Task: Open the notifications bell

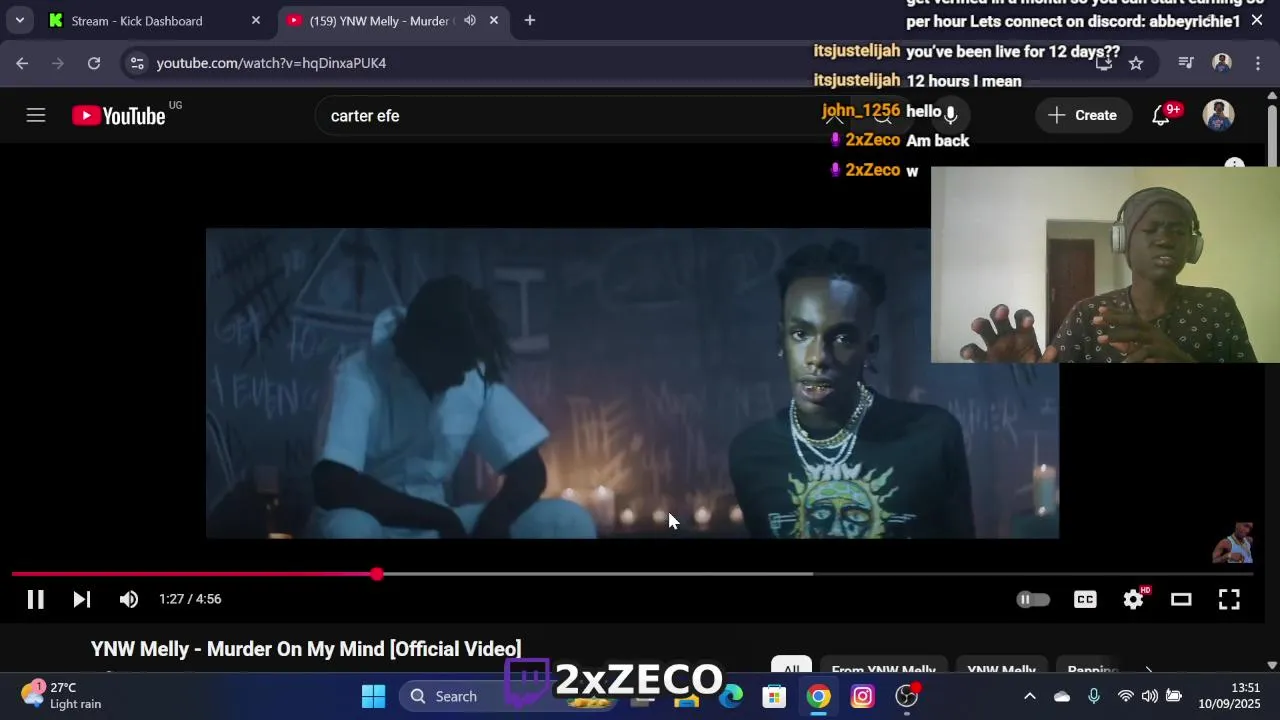Action: [x=1161, y=115]
